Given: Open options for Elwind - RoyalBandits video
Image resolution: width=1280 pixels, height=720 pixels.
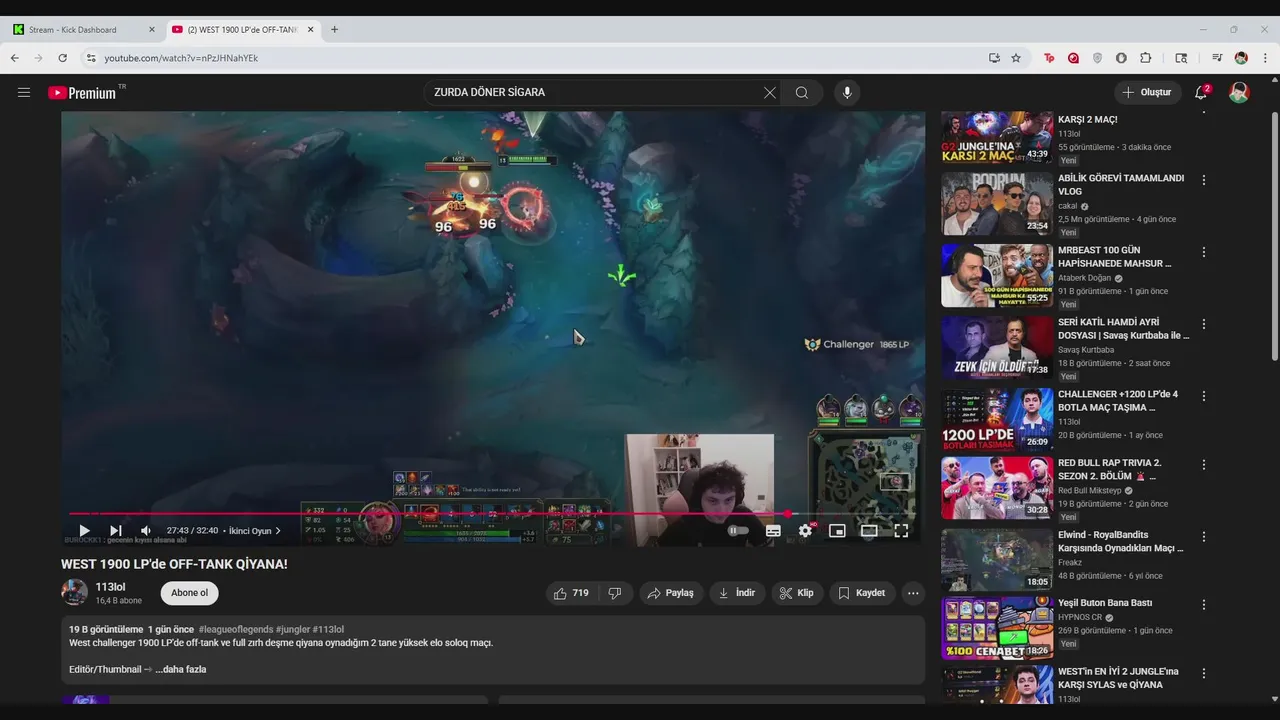Looking at the screenshot, I should coord(1204,537).
